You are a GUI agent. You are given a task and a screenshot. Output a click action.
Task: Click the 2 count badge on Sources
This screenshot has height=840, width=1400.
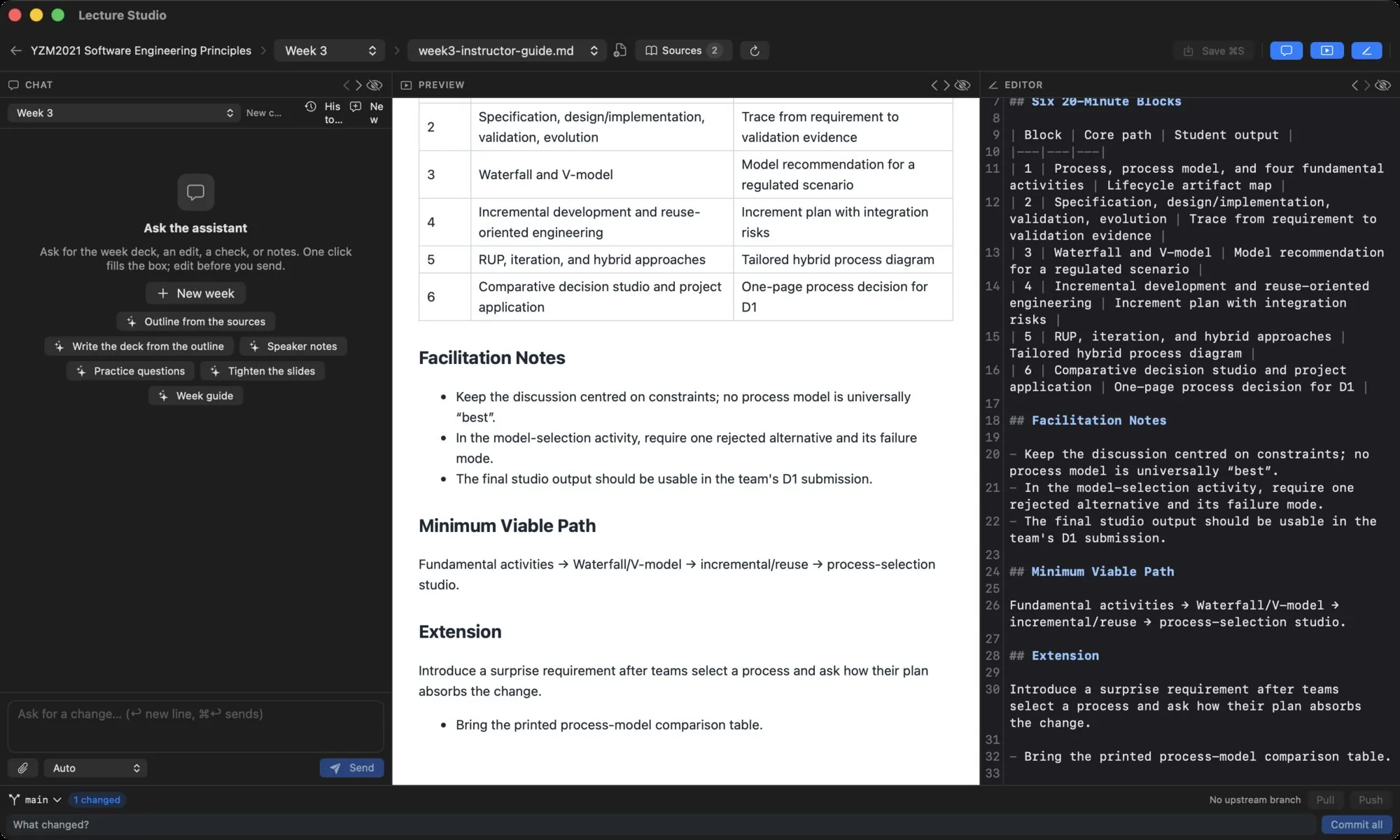click(714, 50)
